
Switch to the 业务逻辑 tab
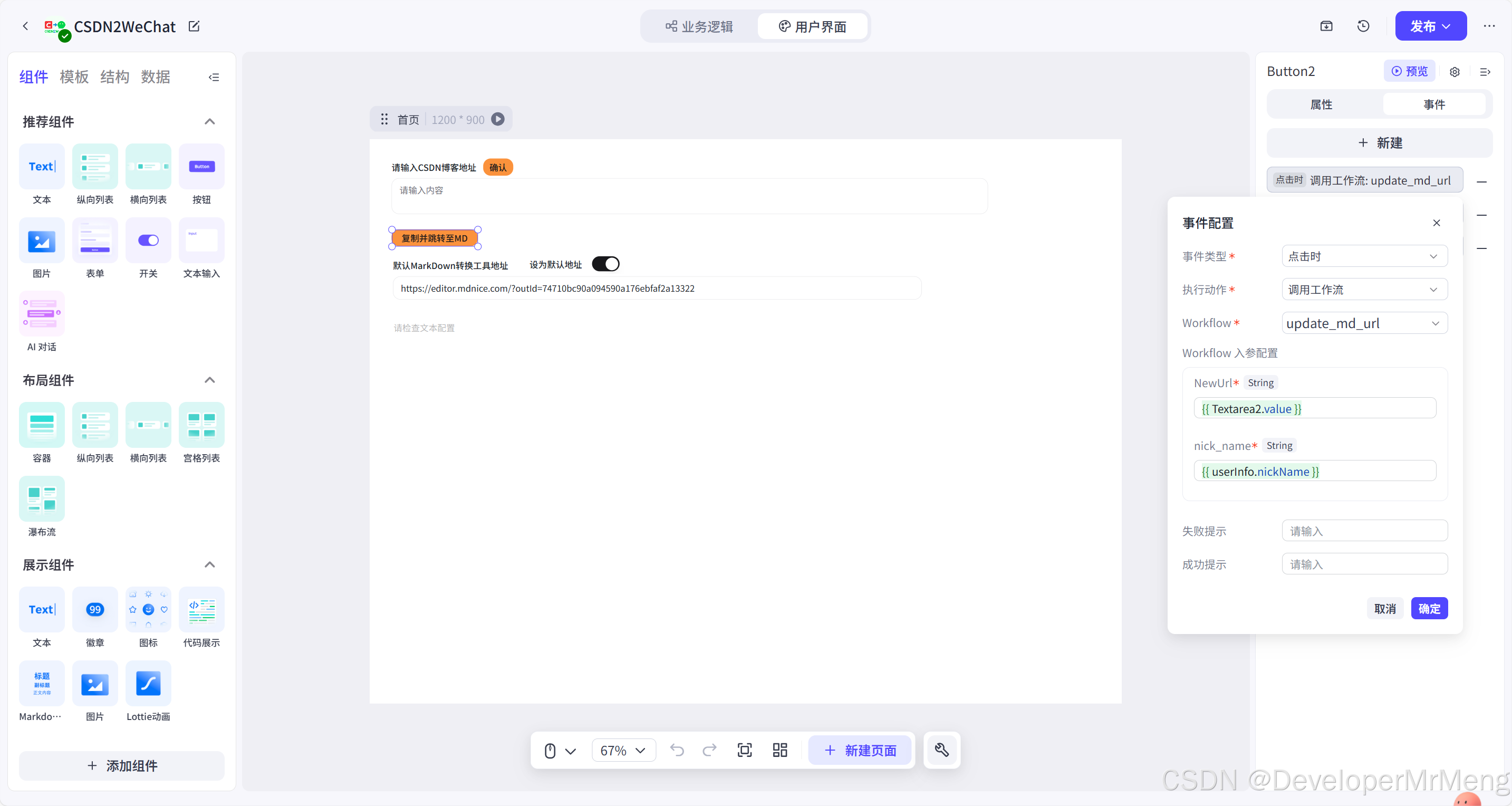coord(700,26)
